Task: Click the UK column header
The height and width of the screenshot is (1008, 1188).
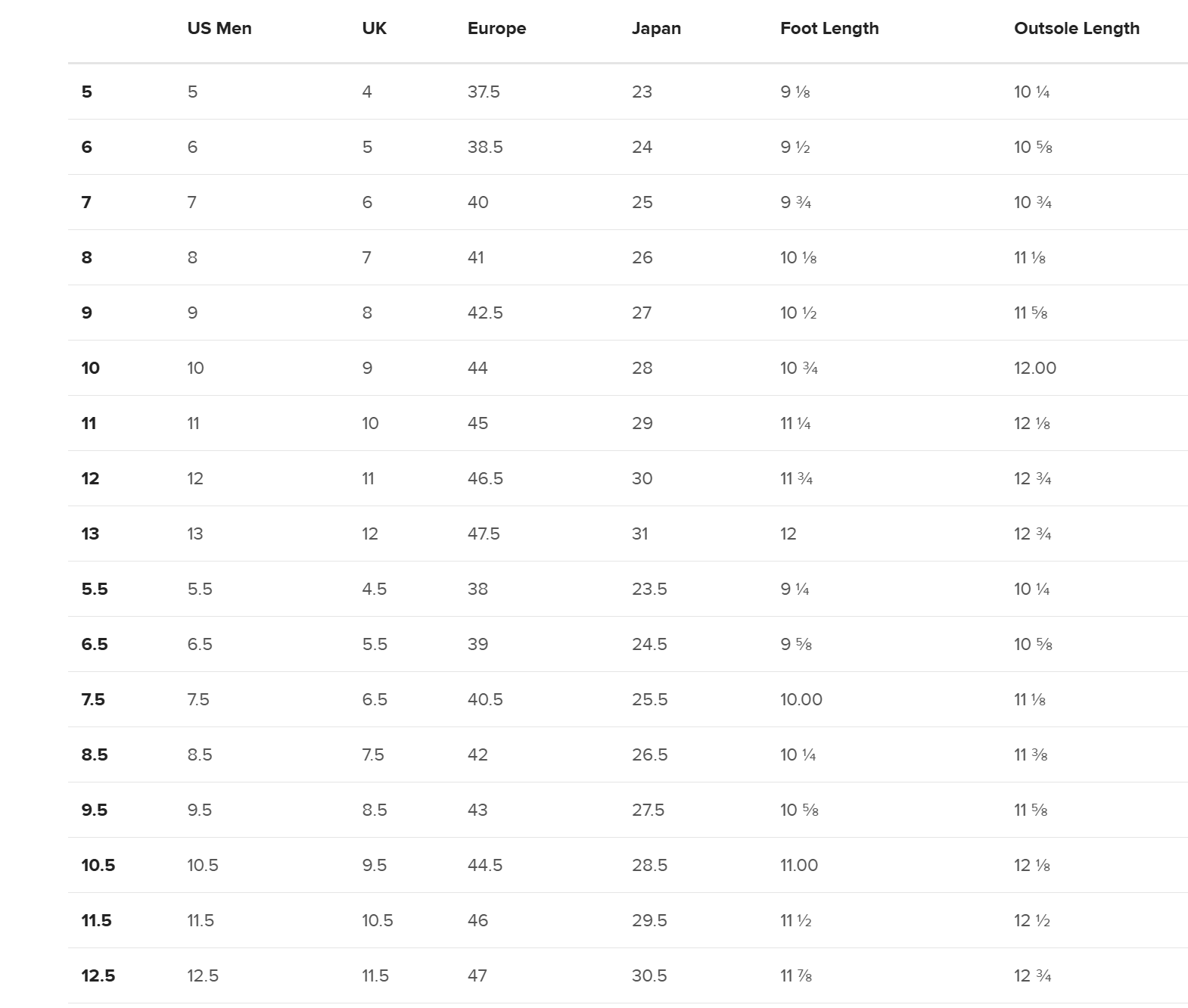Action: point(374,29)
